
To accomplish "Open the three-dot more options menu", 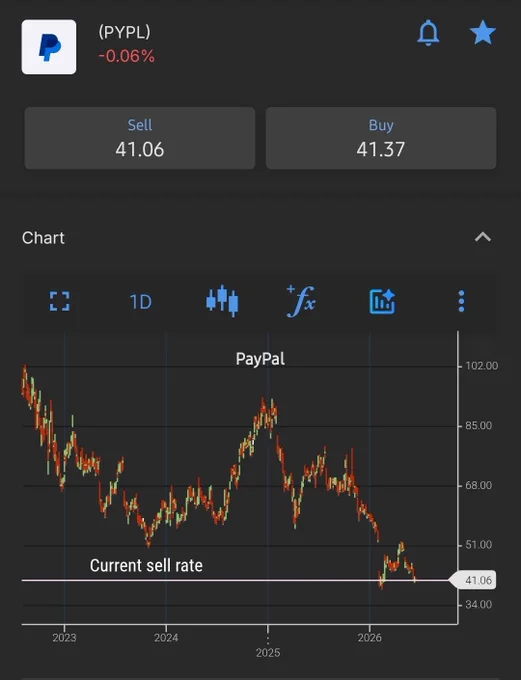I will click(x=461, y=301).
